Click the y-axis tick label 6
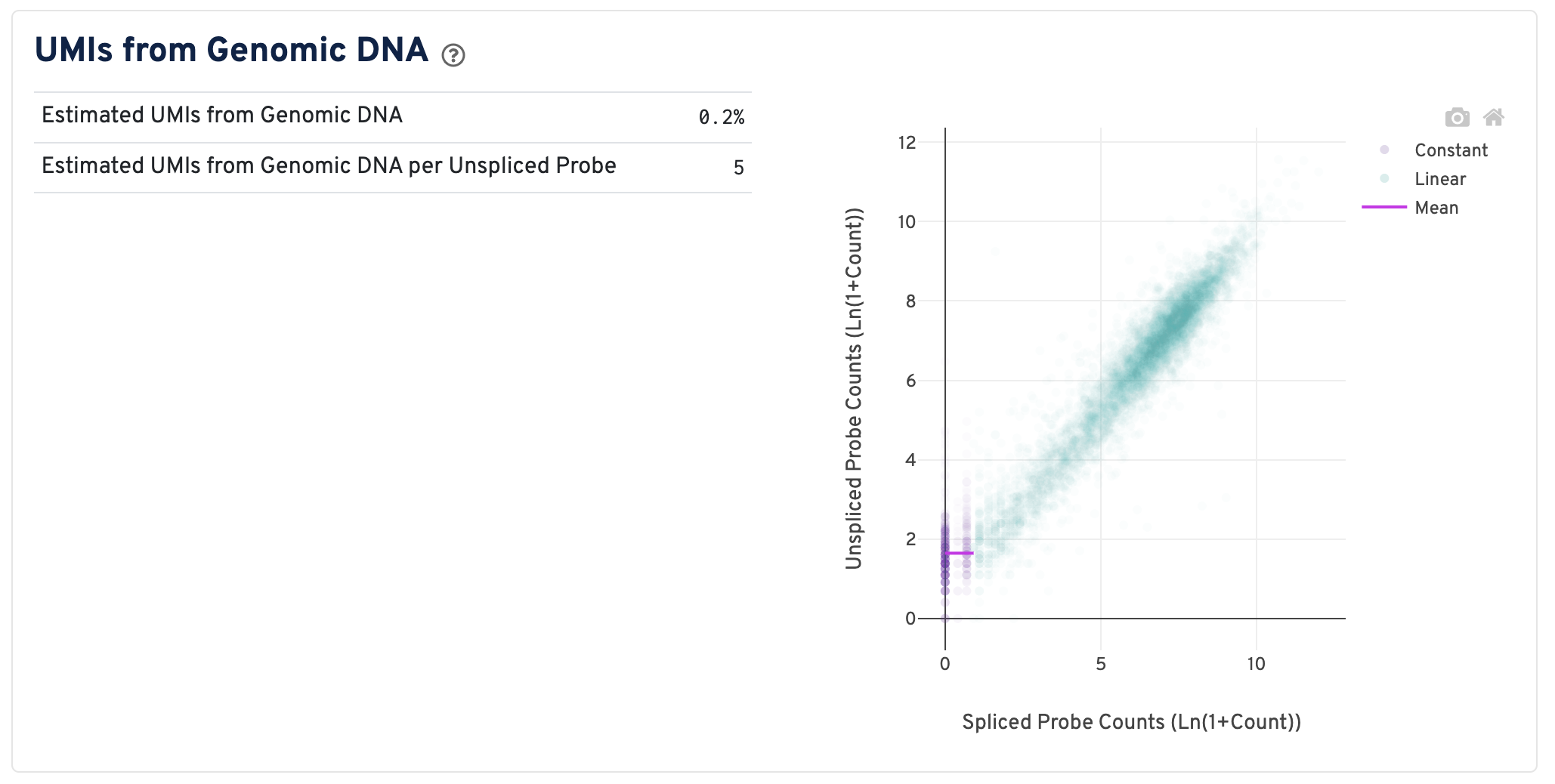Viewport: 1555px width, 784px height. pos(910,381)
